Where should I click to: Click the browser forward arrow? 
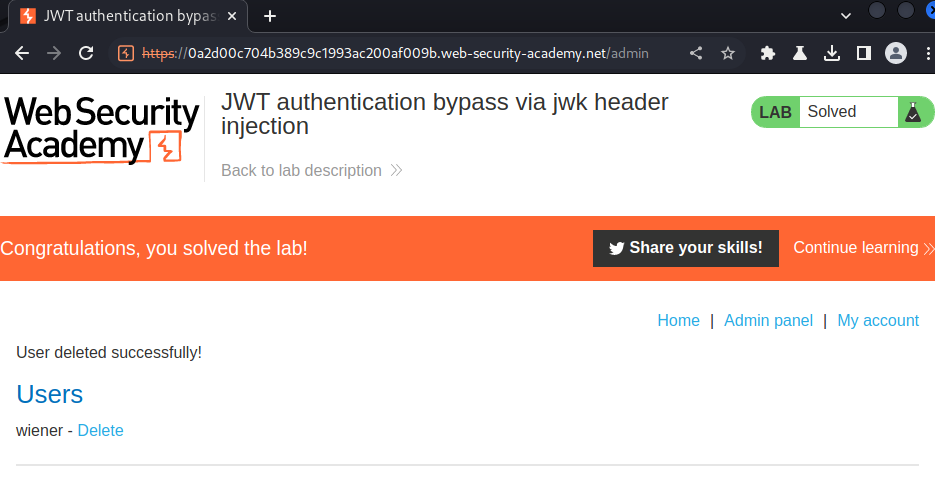[x=54, y=53]
